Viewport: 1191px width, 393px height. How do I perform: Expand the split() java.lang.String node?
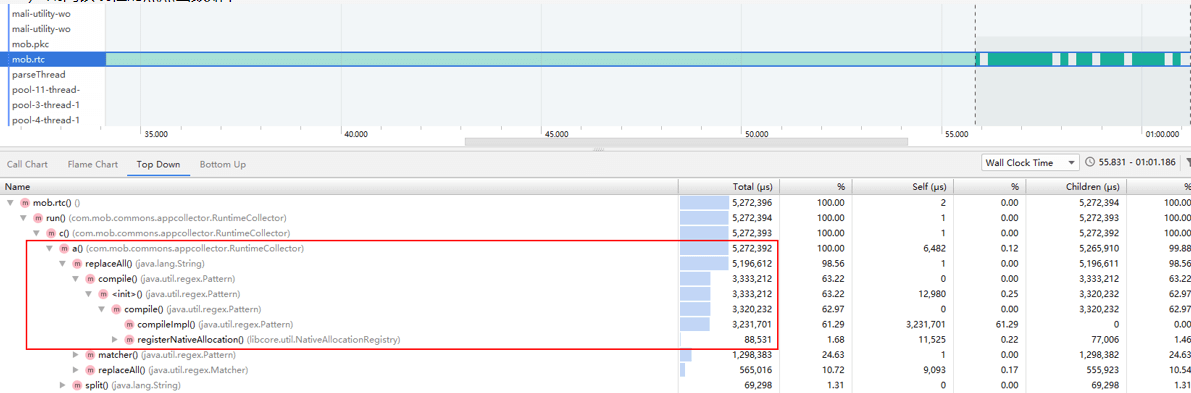coord(62,385)
